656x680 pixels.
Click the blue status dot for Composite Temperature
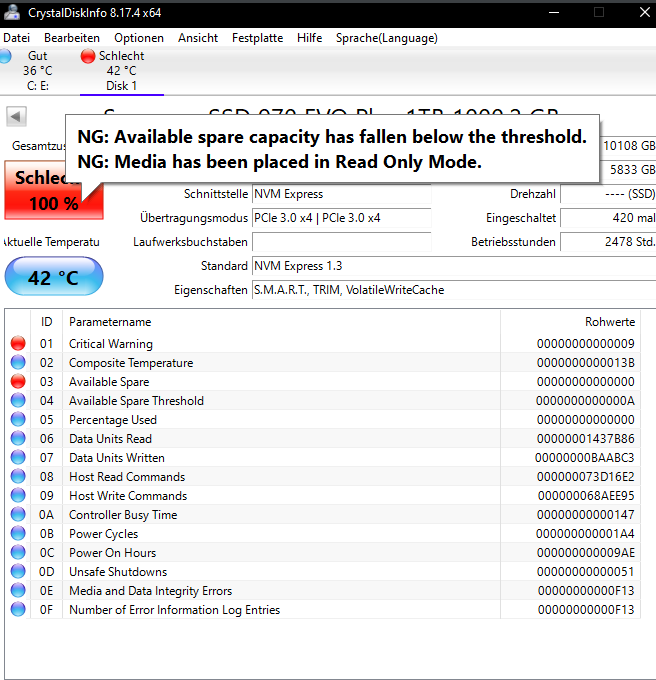click(18, 362)
